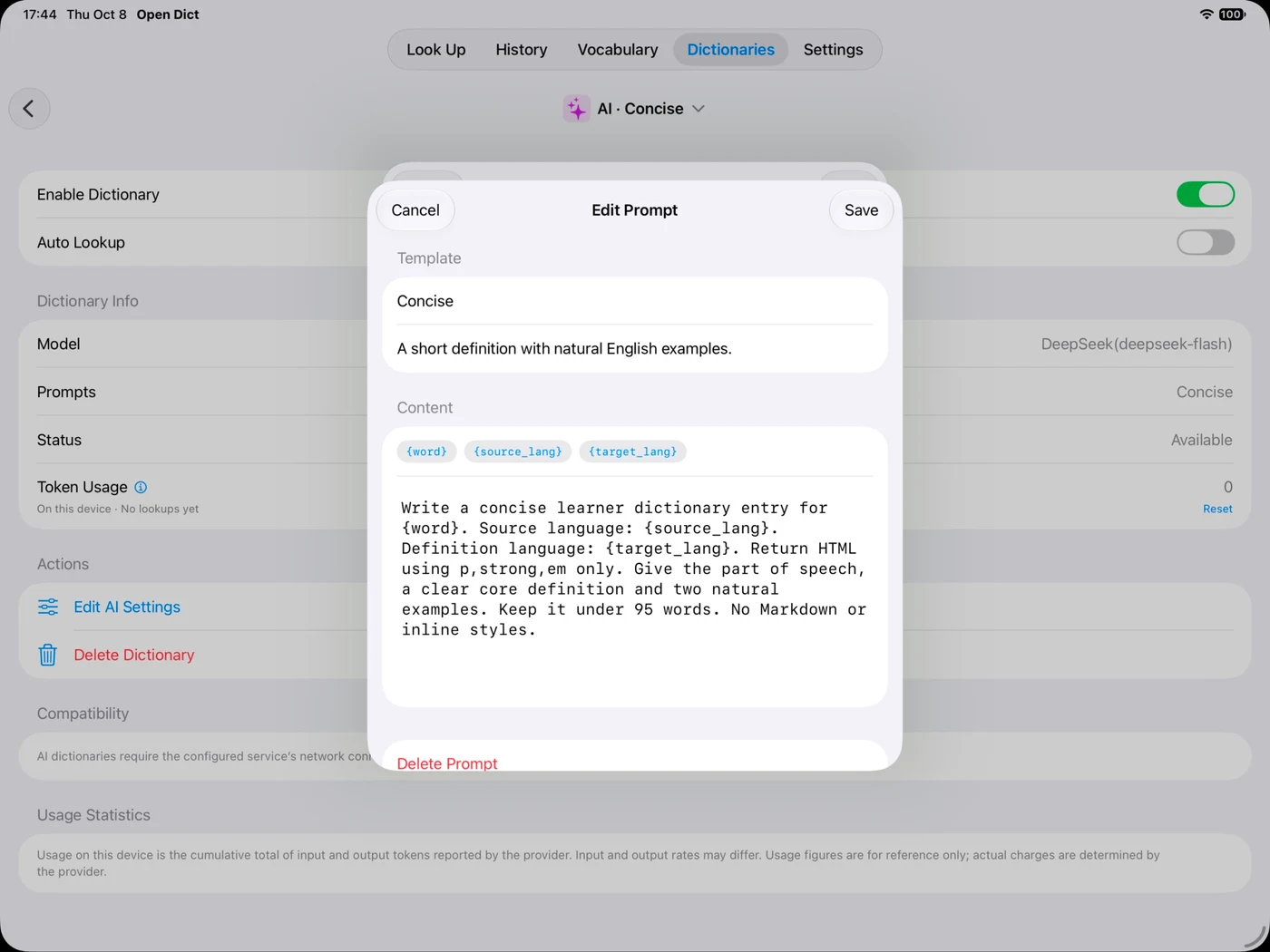
Task: Click the 'Available' status value
Action: click(1202, 440)
